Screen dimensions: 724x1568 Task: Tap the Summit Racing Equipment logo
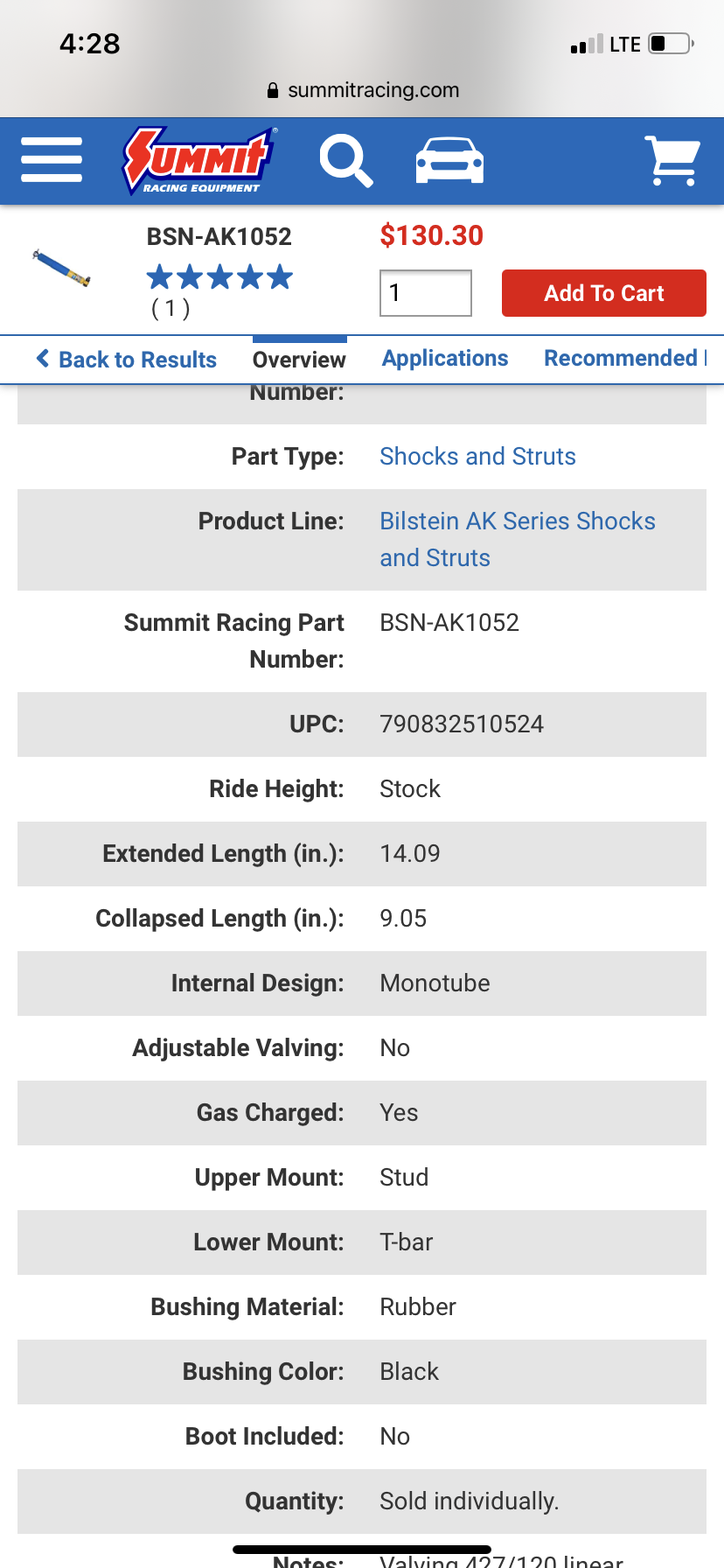(199, 160)
